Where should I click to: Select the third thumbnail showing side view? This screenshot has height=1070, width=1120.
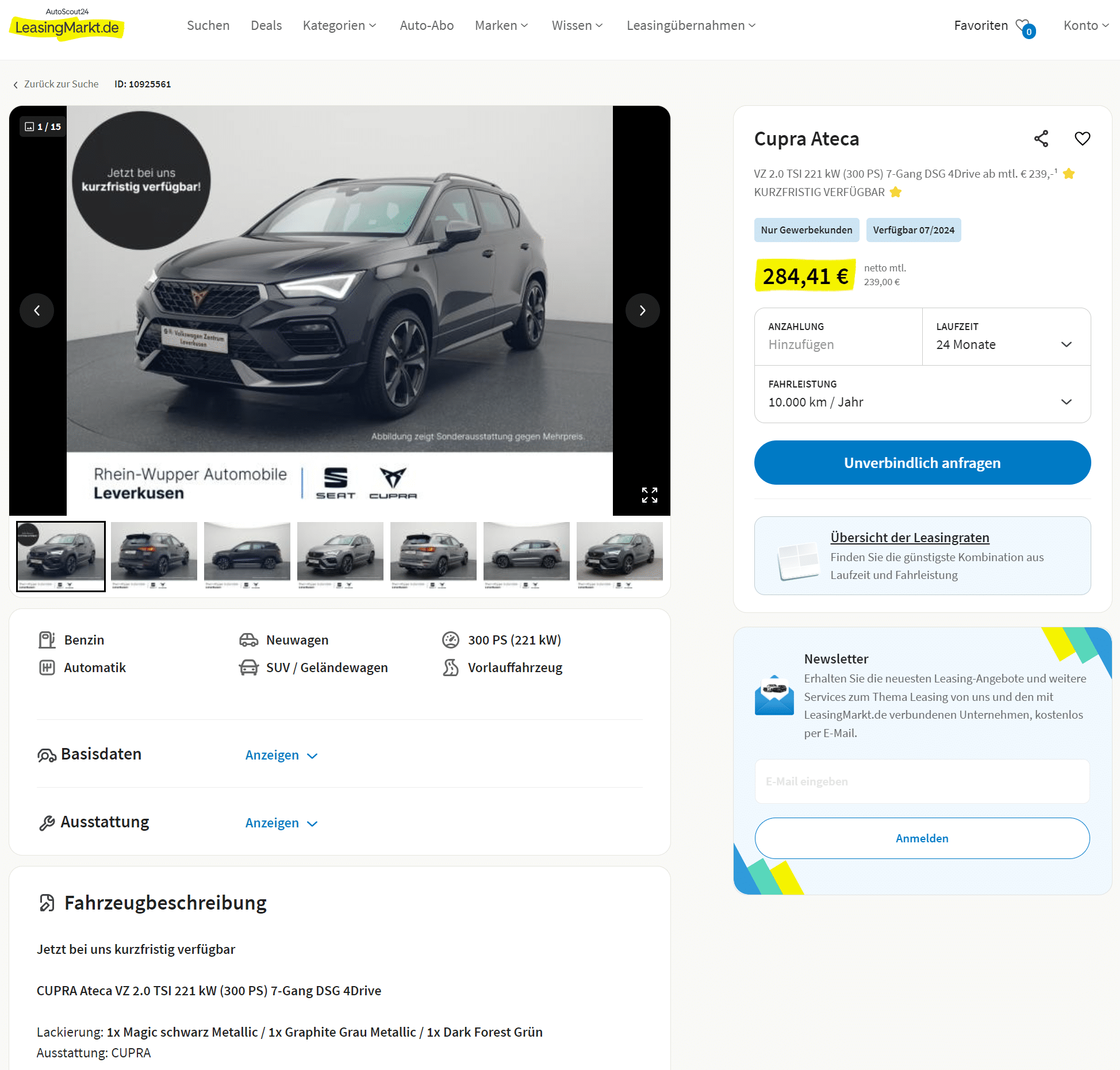(247, 556)
